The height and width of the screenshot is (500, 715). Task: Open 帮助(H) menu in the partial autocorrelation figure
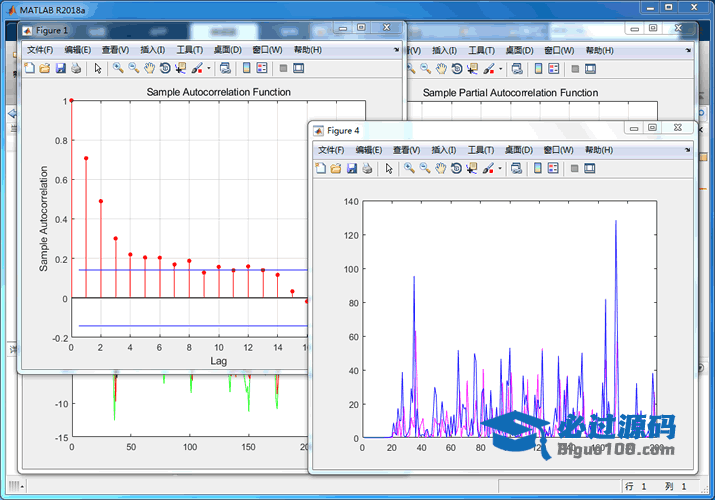pyautogui.click(x=600, y=49)
